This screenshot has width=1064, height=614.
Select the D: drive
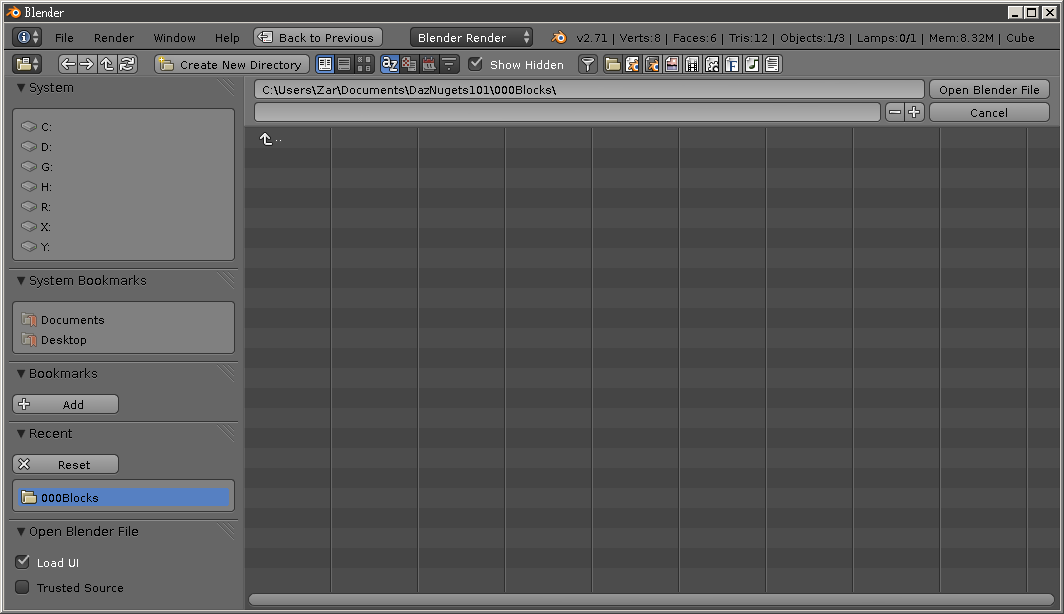click(x=124, y=147)
